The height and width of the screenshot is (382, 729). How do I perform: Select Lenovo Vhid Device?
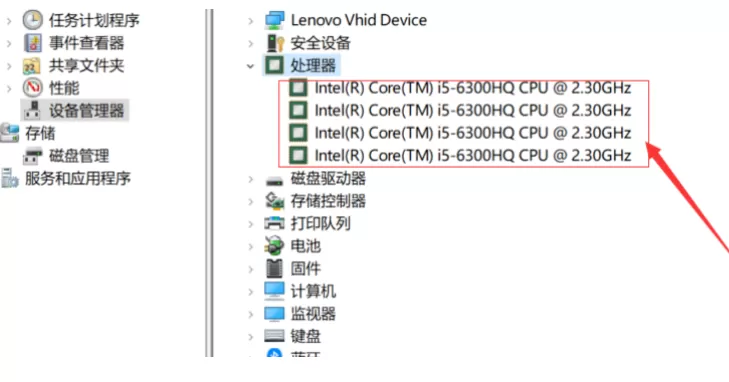pos(358,20)
